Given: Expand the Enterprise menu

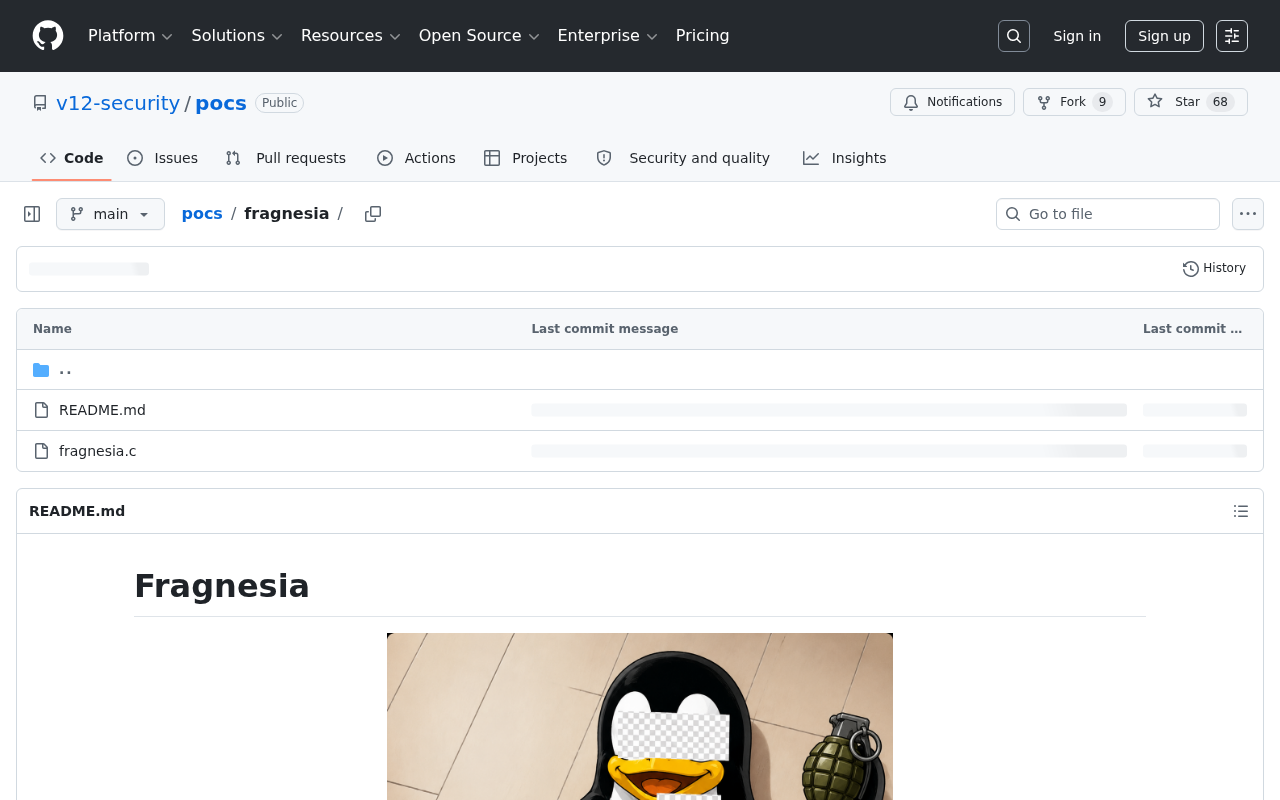Looking at the screenshot, I should tap(607, 36).
